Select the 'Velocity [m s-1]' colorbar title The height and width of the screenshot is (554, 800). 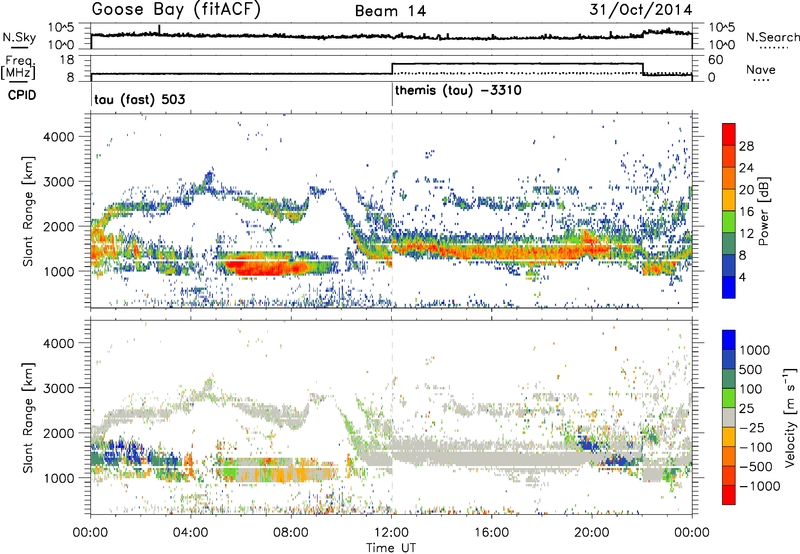790,417
